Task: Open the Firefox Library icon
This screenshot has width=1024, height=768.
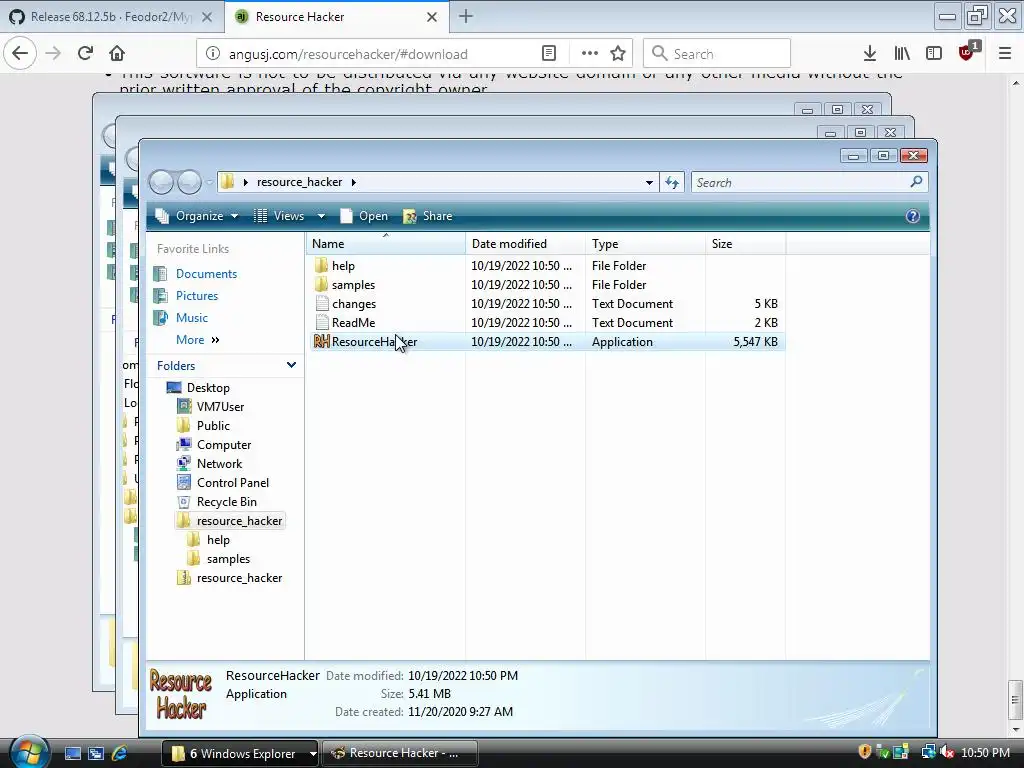Action: tap(902, 54)
